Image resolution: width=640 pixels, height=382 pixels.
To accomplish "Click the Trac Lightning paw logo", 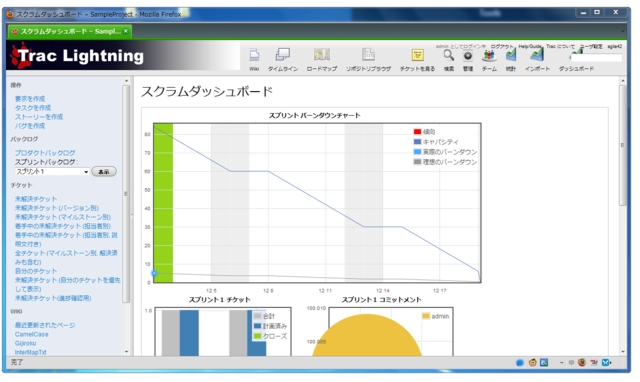I will point(20,55).
